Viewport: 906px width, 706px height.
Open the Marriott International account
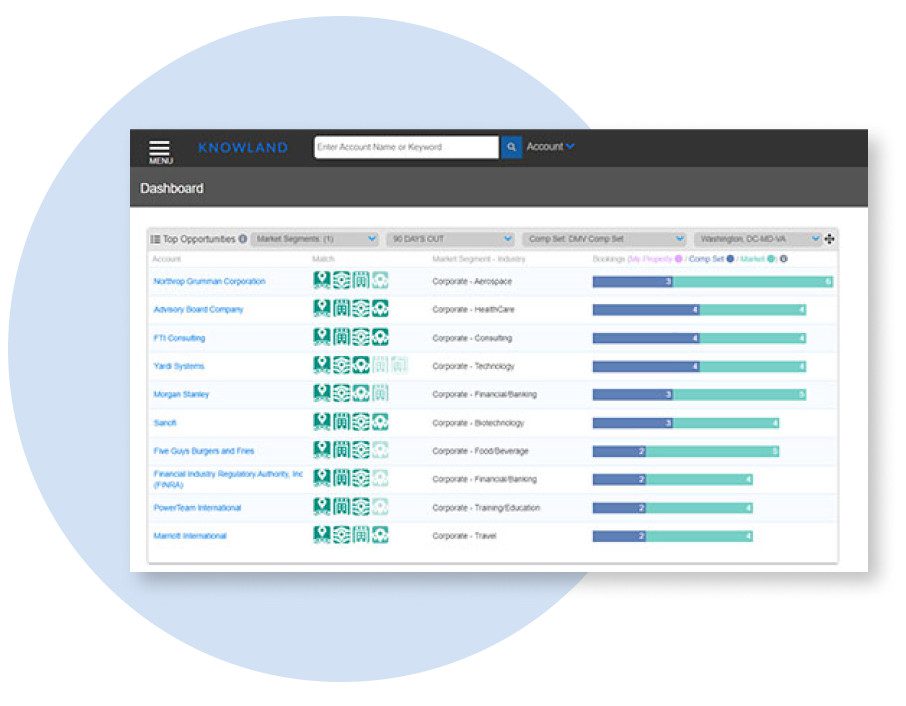(190, 536)
